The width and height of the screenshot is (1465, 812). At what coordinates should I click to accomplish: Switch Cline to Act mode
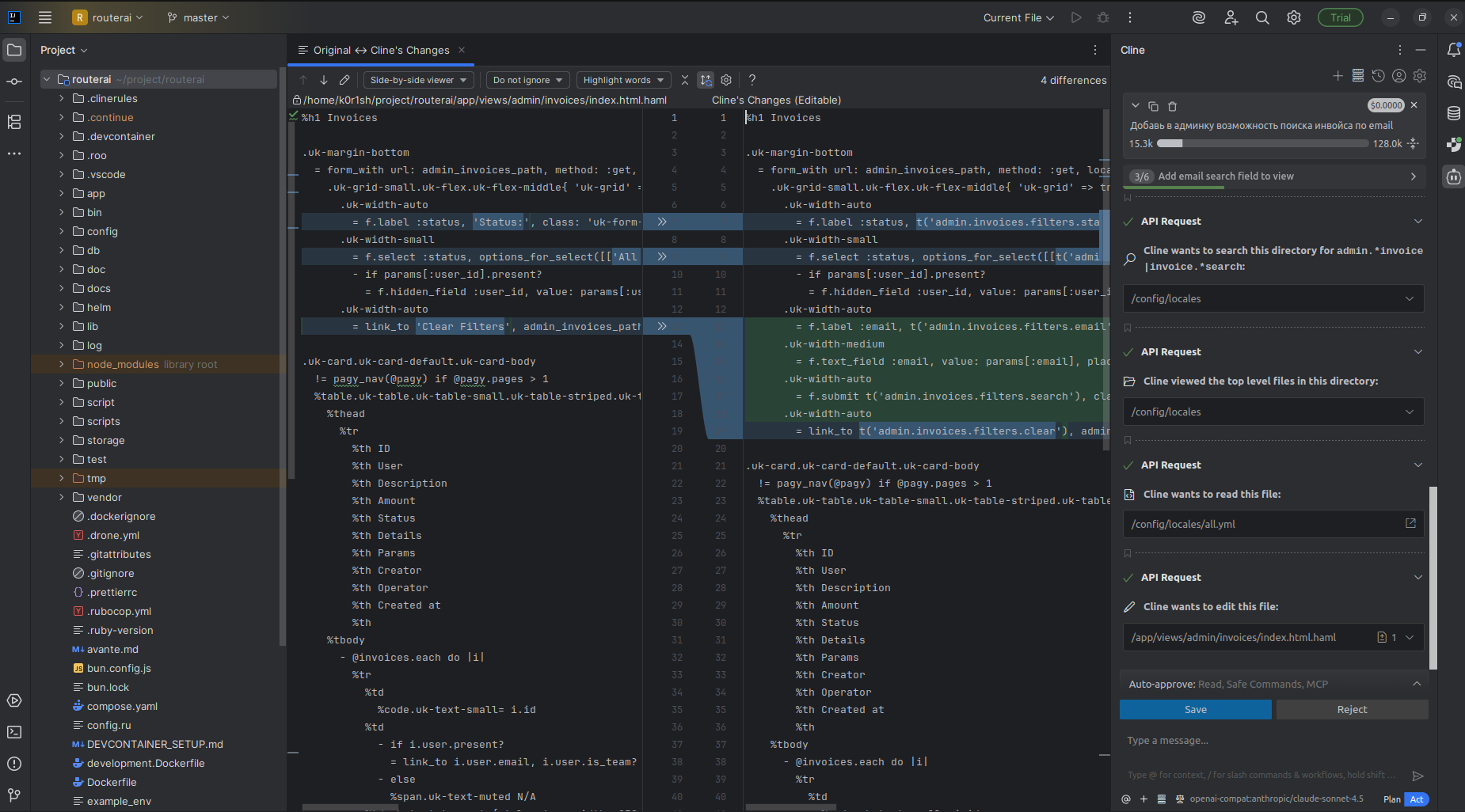tap(1417, 799)
